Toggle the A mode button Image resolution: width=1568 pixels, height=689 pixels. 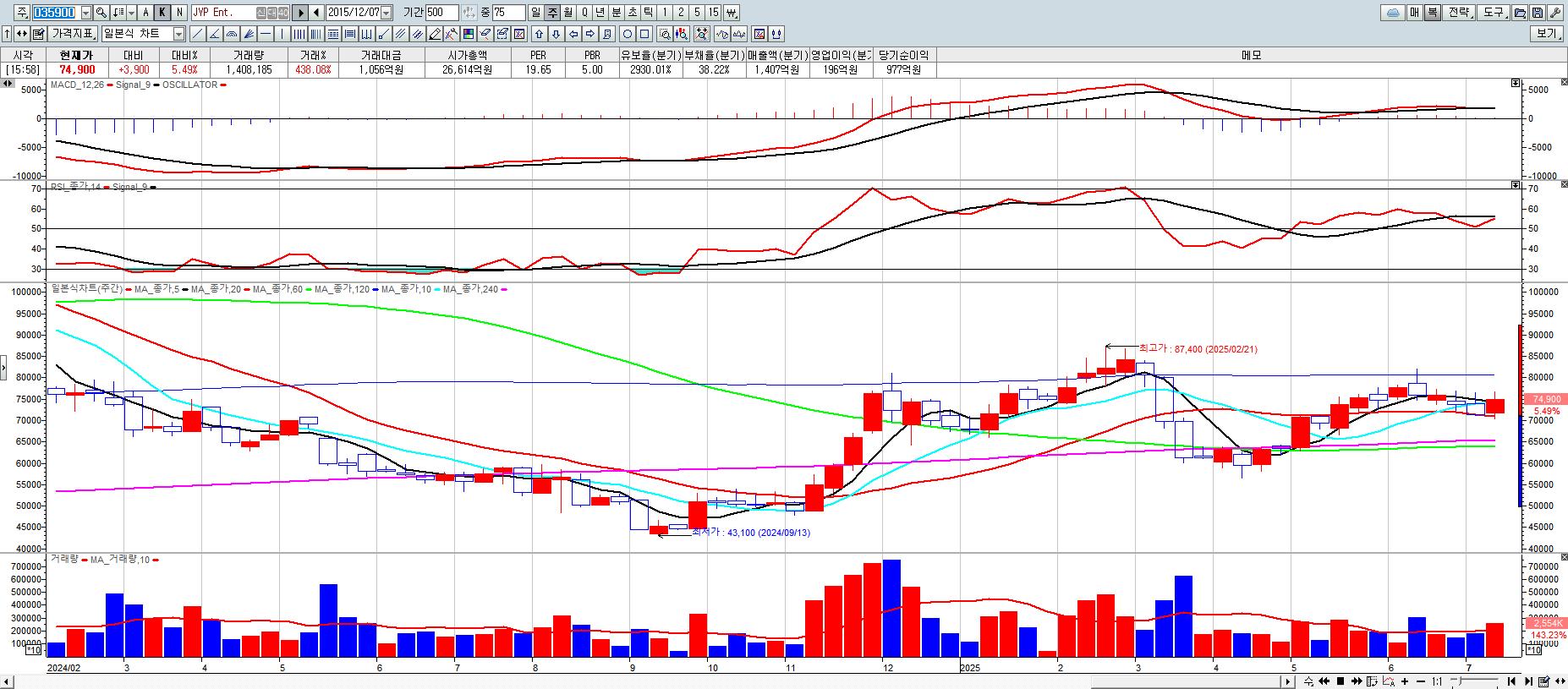(145, 13)
